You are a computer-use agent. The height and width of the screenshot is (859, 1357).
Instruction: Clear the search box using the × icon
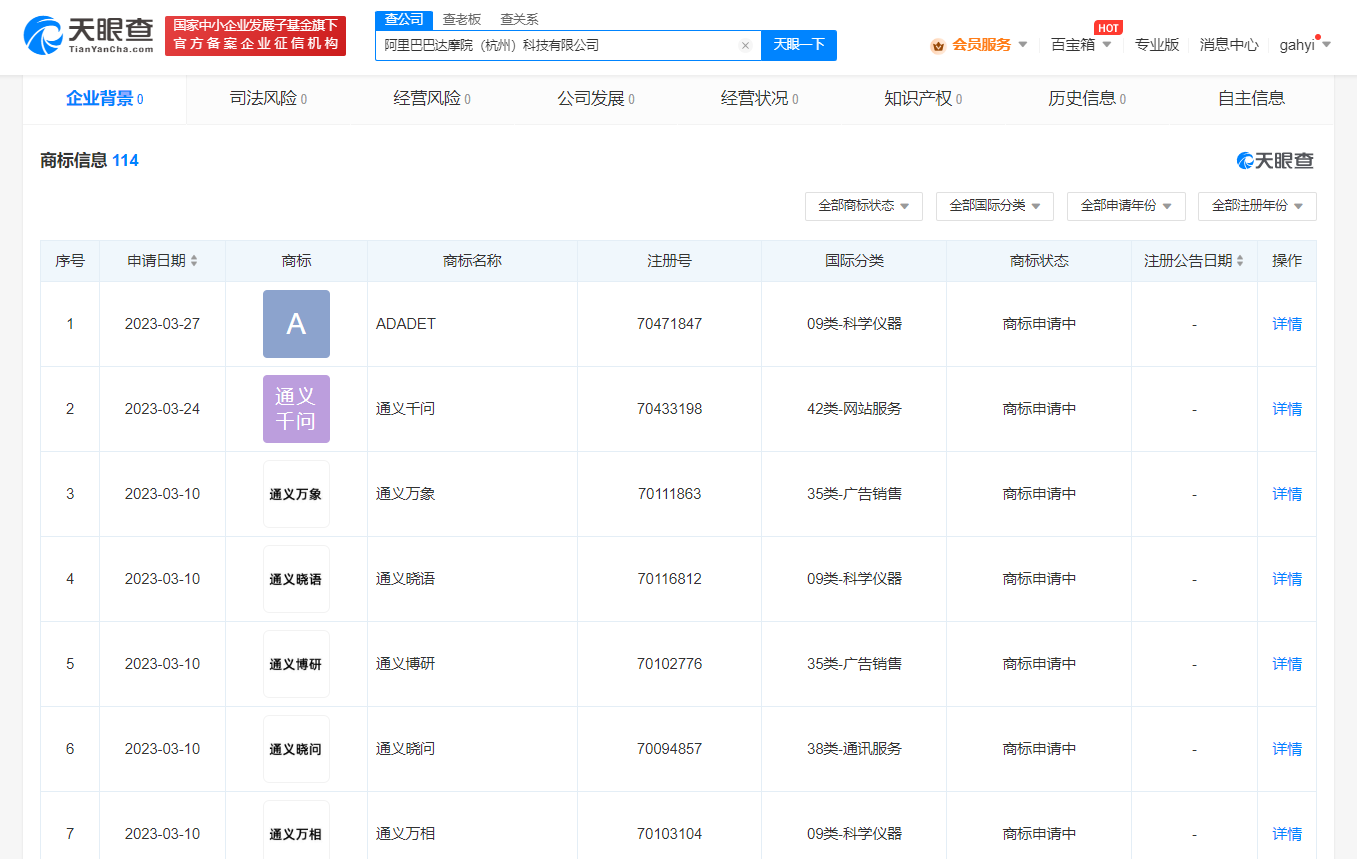(x=746, y=45)
